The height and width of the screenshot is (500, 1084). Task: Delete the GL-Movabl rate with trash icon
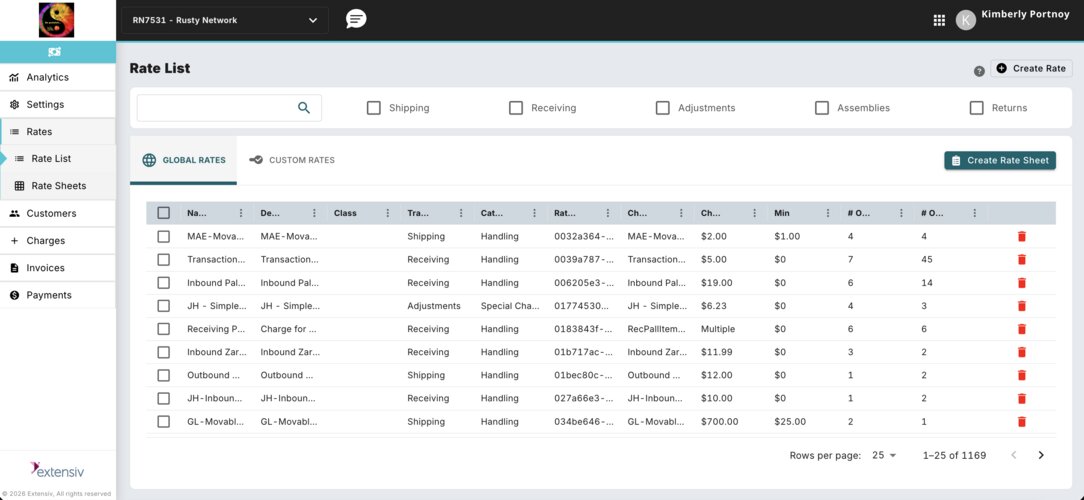click(1021, 422)
